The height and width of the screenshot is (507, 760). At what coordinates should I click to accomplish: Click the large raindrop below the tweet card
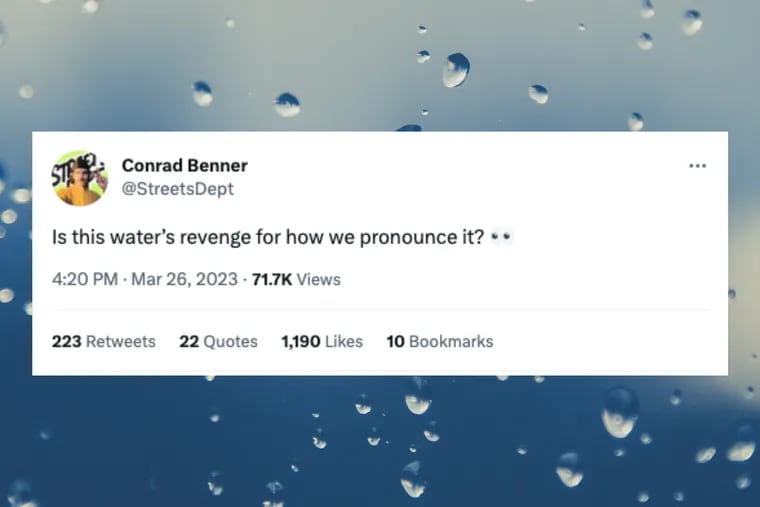click(x=619, y=410)
